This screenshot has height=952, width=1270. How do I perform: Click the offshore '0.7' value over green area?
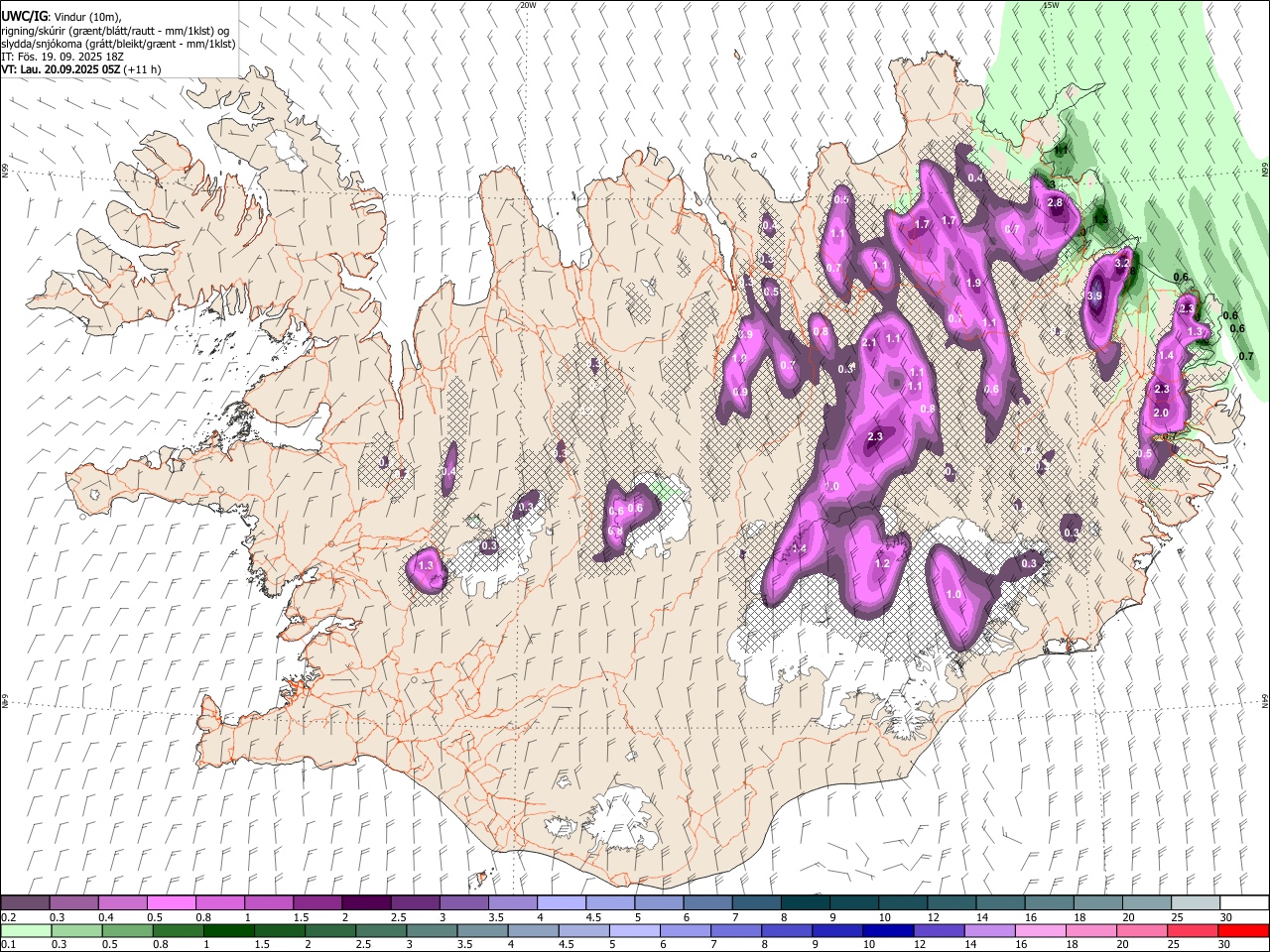[1247, 356]
